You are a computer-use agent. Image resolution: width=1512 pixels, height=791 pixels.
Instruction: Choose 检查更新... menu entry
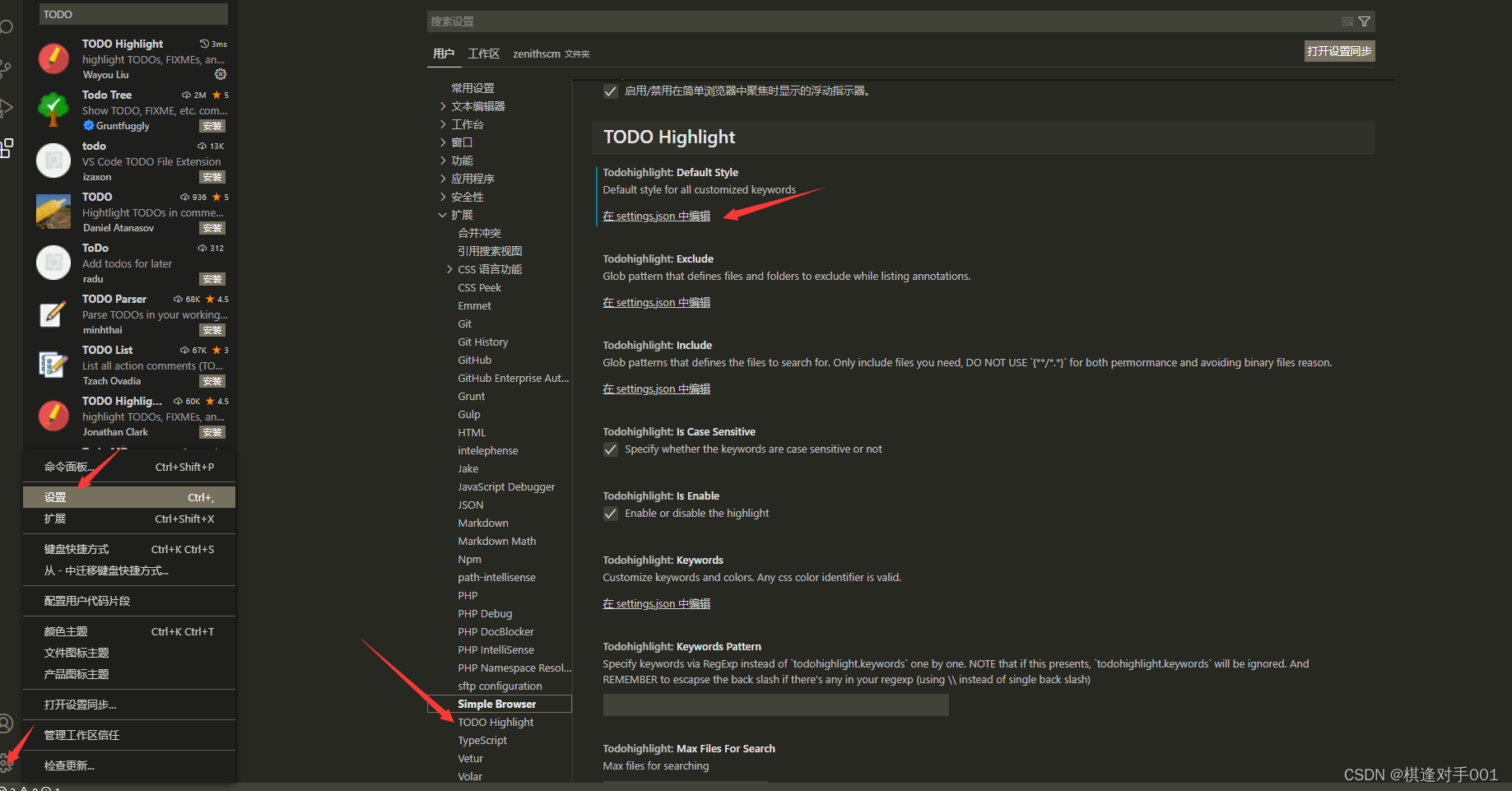tap(129, 765)
